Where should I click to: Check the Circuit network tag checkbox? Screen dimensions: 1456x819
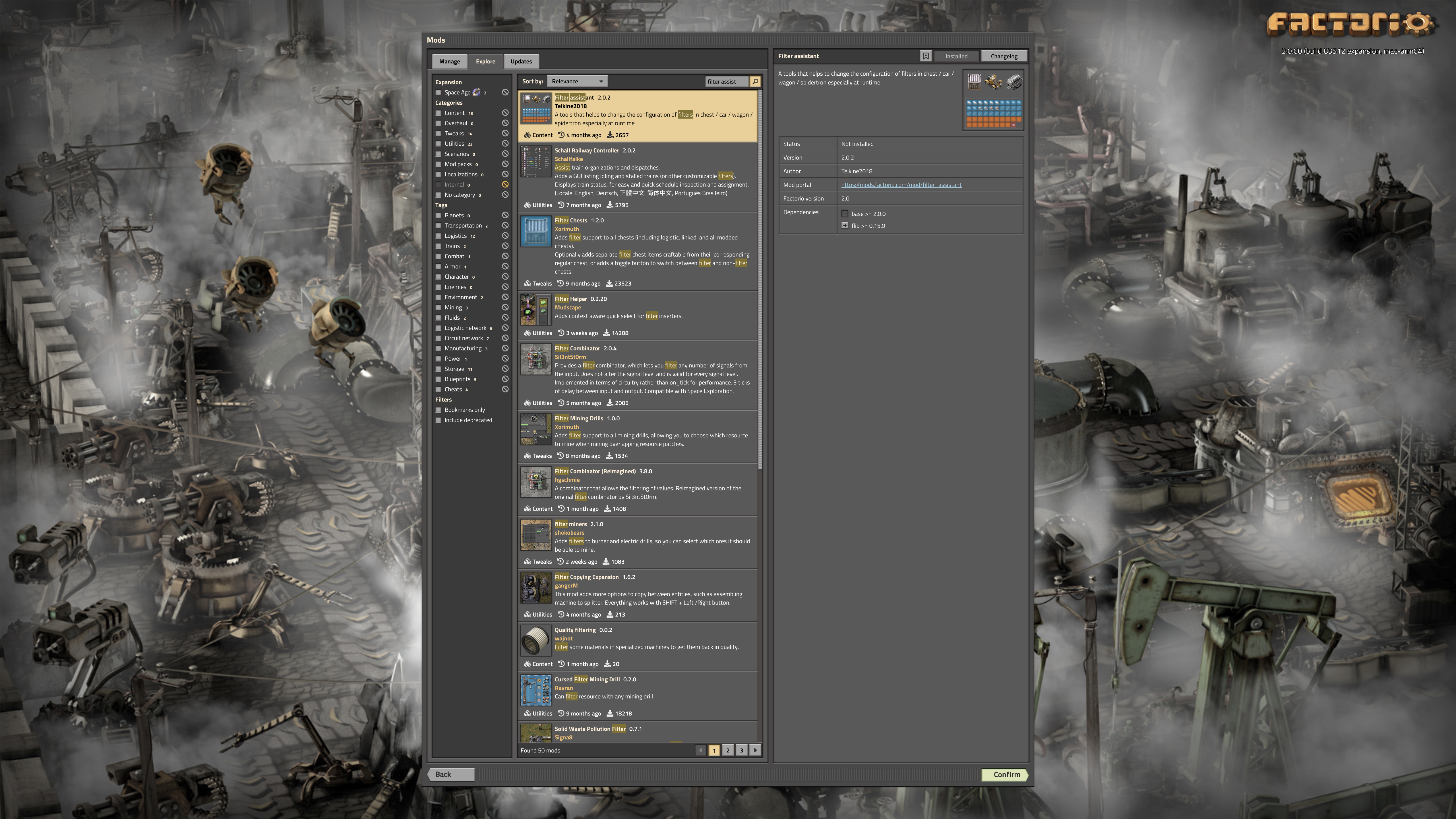coord(439,338)
